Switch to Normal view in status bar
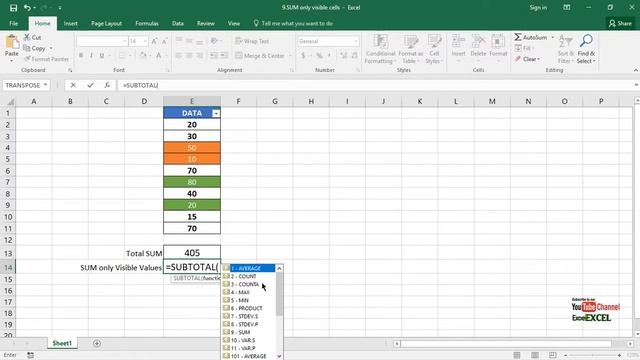This screenshot has width=640, height=360. (517, 355)
